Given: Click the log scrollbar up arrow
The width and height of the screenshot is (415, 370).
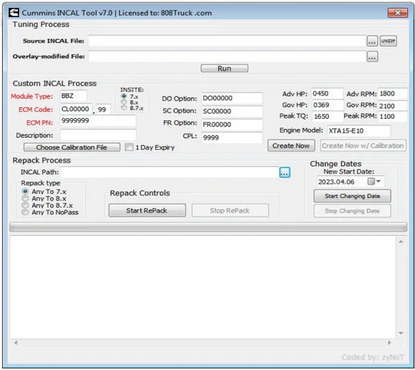Looking at the screenshot, I should pyautogui.click(x=401, y=242).
